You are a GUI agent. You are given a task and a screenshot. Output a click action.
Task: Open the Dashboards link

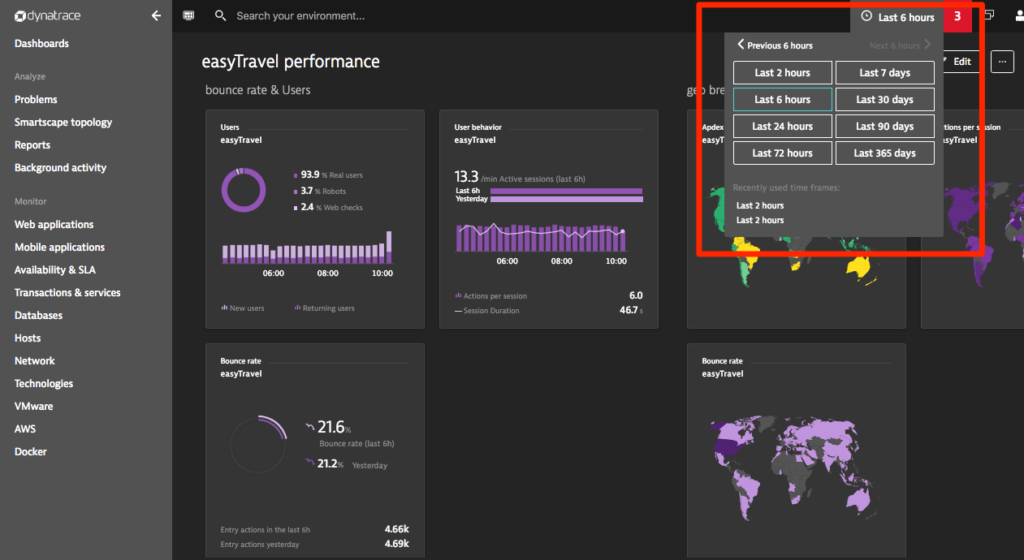click(42, 43)
